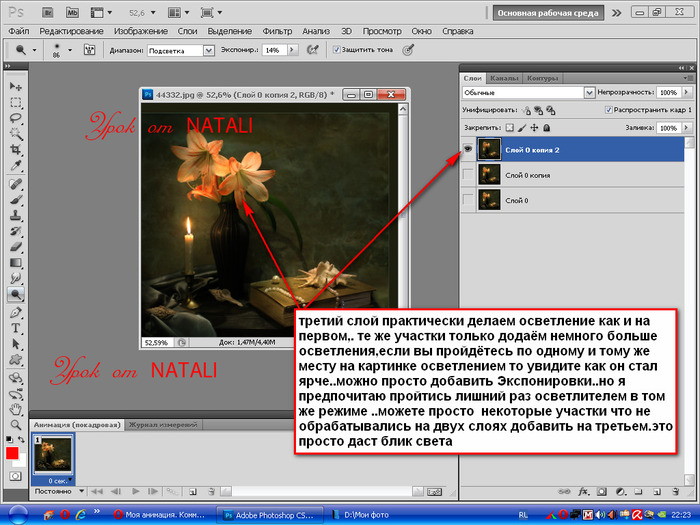Delete layer trash icon in Layers panel
Screen dimensions: 700x525
pos(675,492)
